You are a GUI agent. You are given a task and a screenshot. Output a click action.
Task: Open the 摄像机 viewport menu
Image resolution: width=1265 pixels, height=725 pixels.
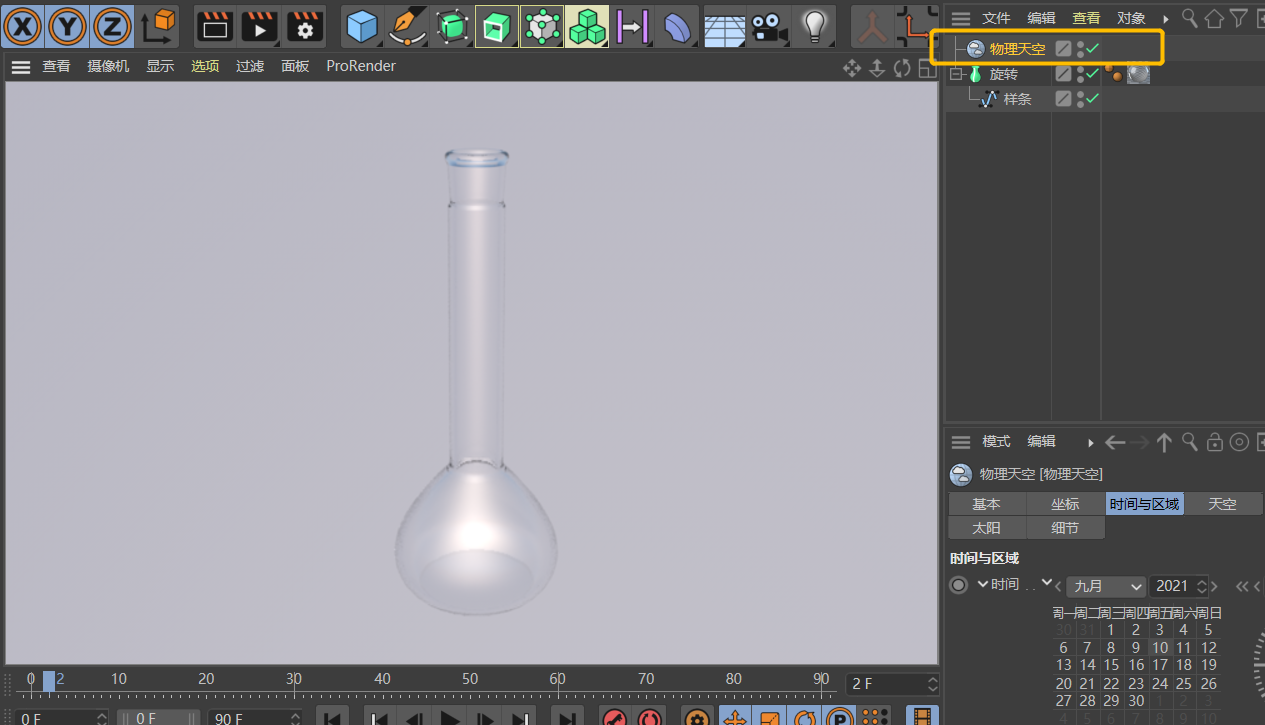coord(108,66)
